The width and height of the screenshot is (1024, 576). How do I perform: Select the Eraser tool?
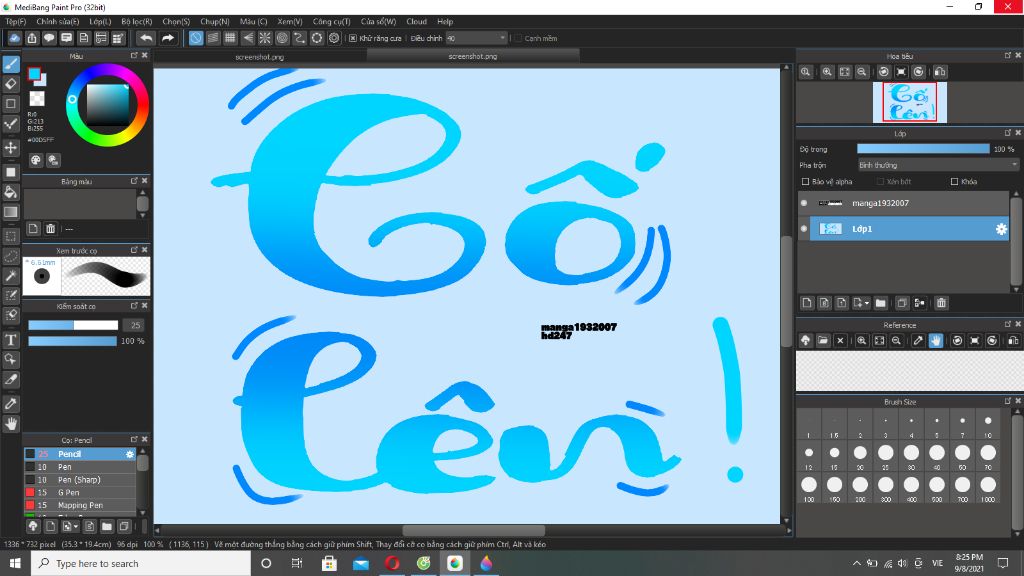click(x=10, y=84)
